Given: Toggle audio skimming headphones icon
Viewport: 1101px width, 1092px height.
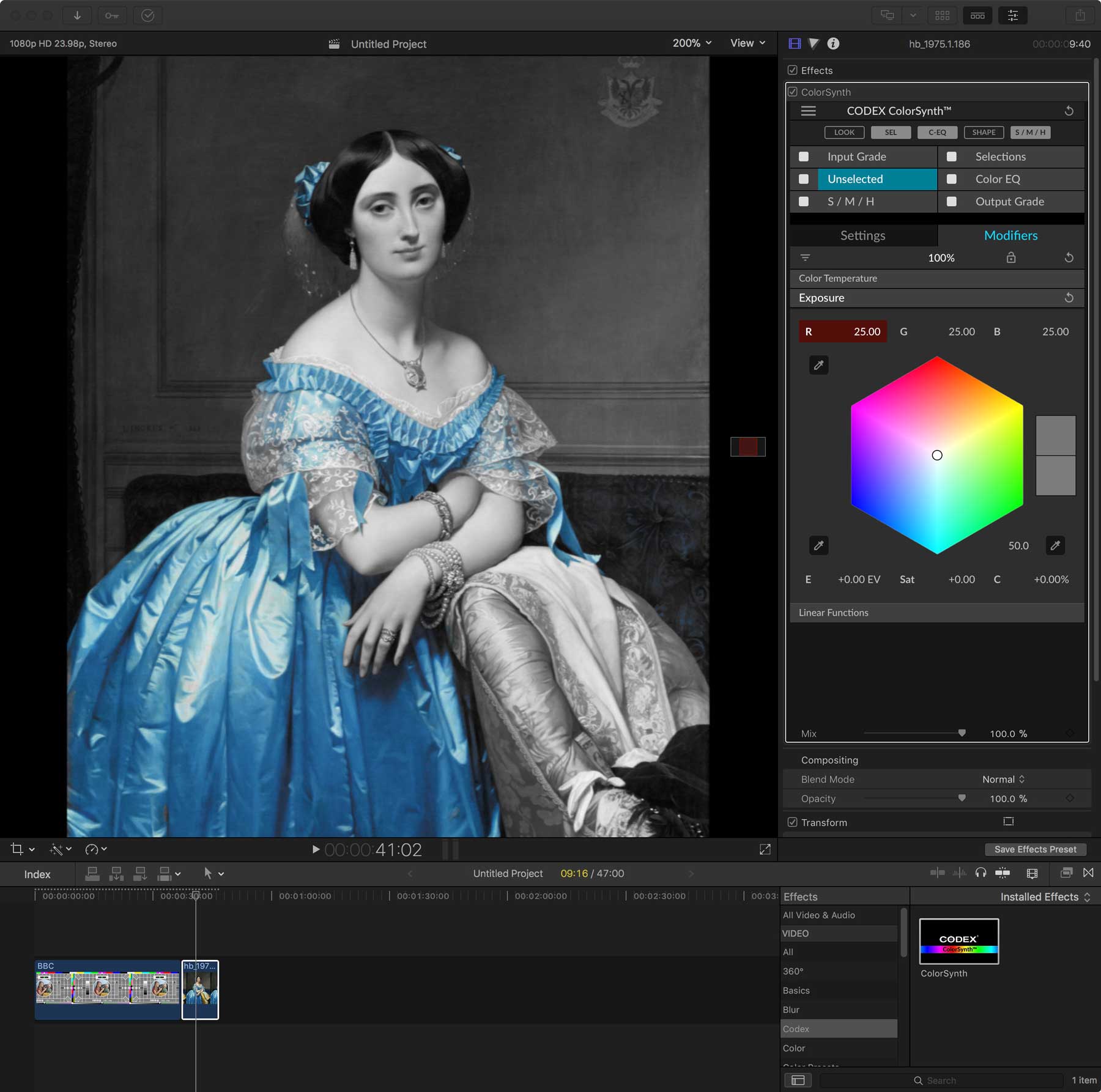Looking at the screenshot, I should point(981,873).
